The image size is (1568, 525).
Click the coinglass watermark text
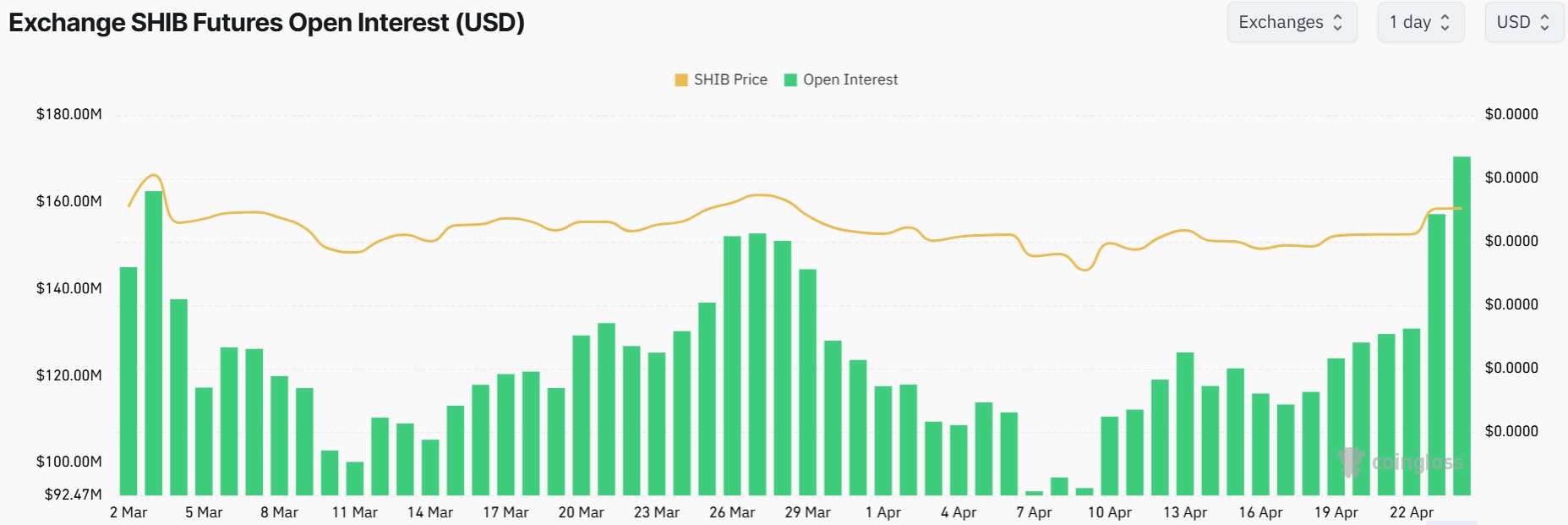1417,462
